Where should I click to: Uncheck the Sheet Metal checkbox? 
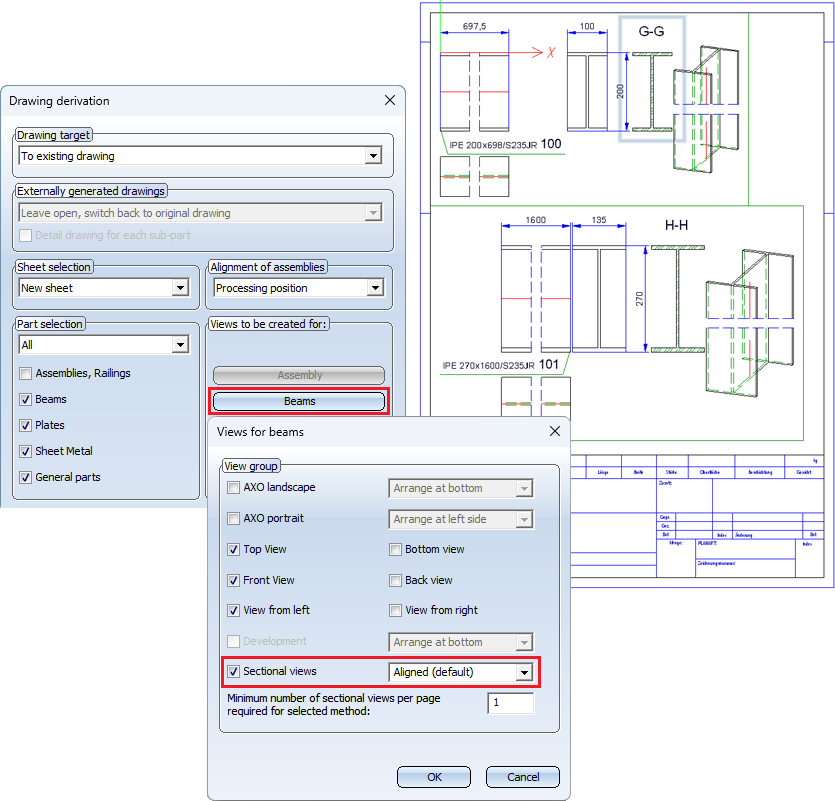tap(26, 452)
